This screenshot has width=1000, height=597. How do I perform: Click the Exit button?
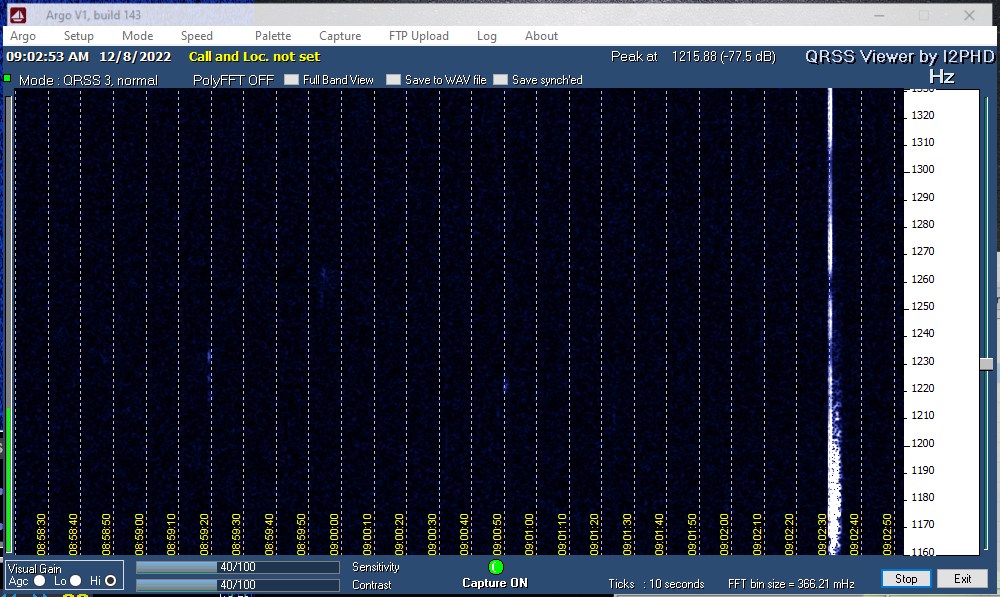pyautogui.click(x=962, y=579)
